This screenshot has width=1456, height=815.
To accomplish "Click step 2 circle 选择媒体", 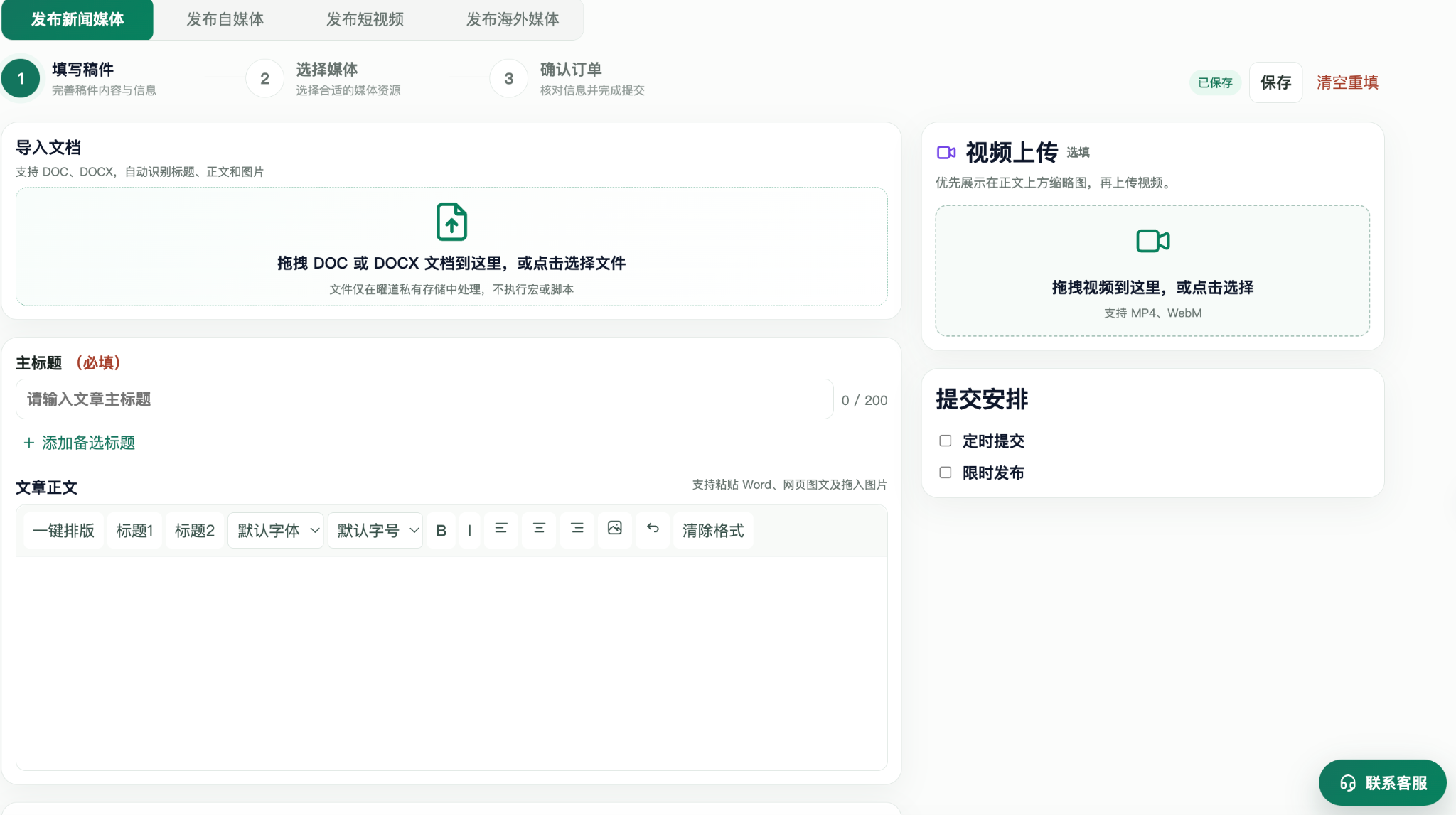I will [x=264, y=78].
